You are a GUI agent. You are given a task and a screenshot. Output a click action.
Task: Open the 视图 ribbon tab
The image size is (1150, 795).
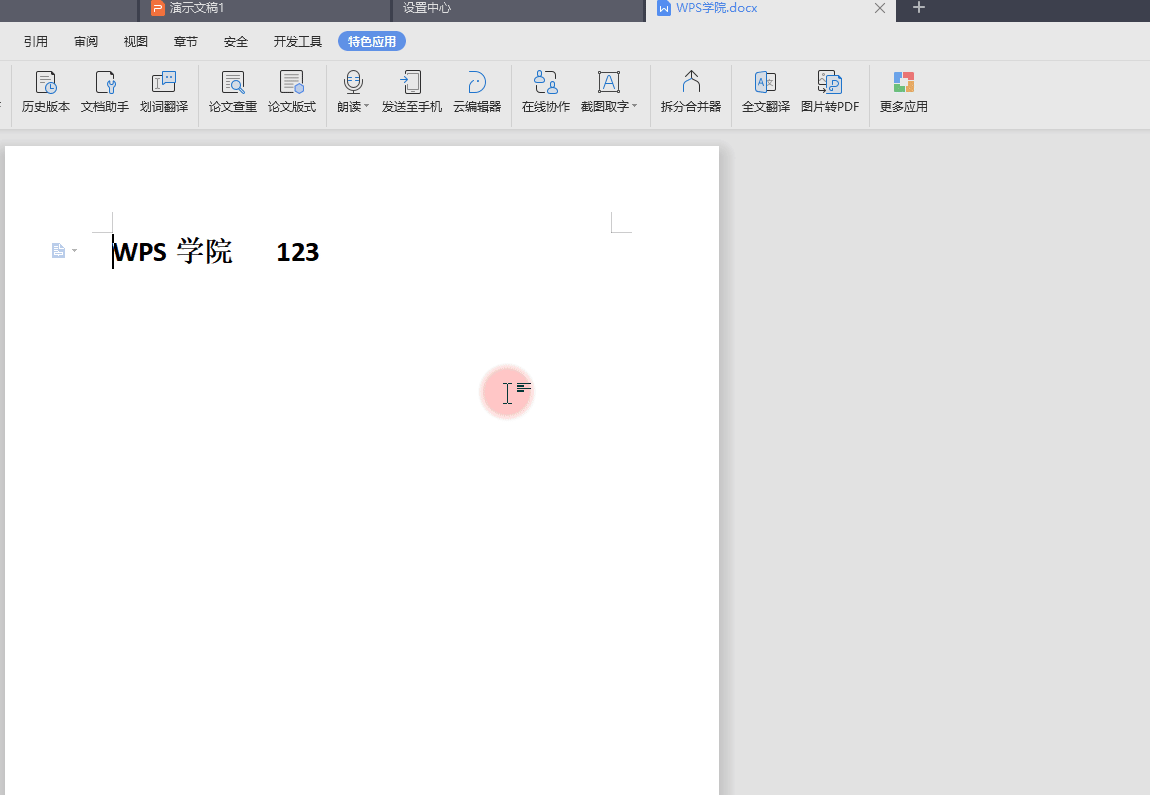coord(136,42)
